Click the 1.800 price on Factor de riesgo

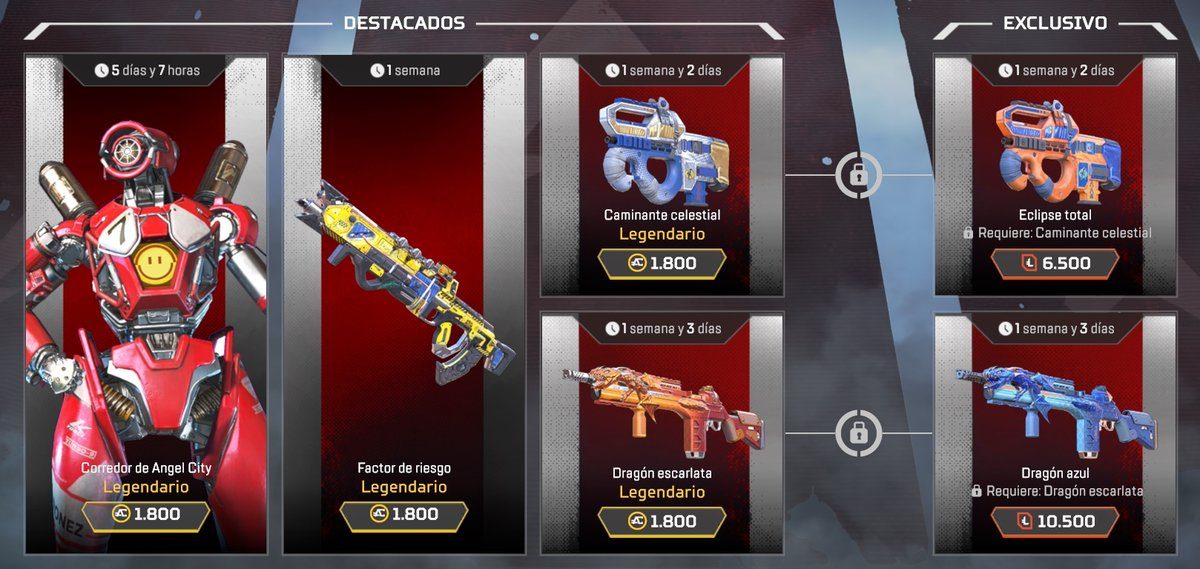(404, 515)
